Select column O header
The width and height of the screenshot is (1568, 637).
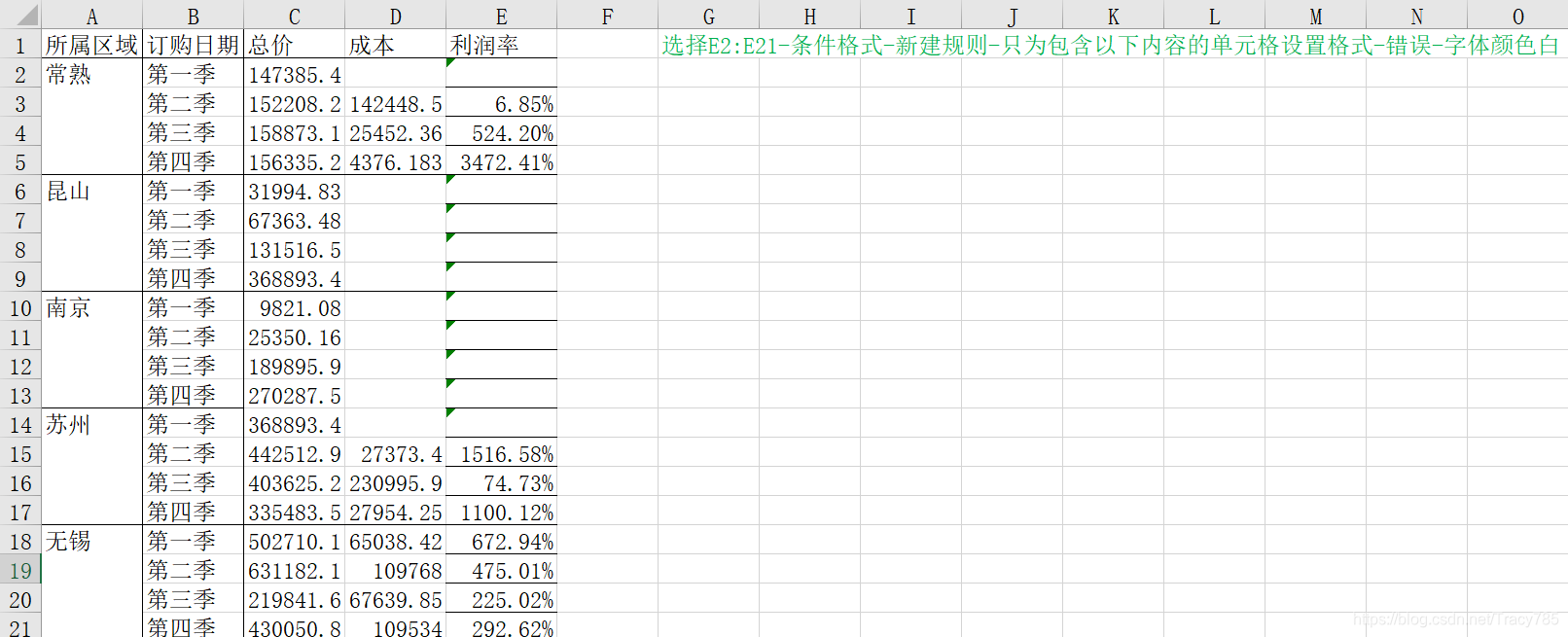[x=1517, y=15]
